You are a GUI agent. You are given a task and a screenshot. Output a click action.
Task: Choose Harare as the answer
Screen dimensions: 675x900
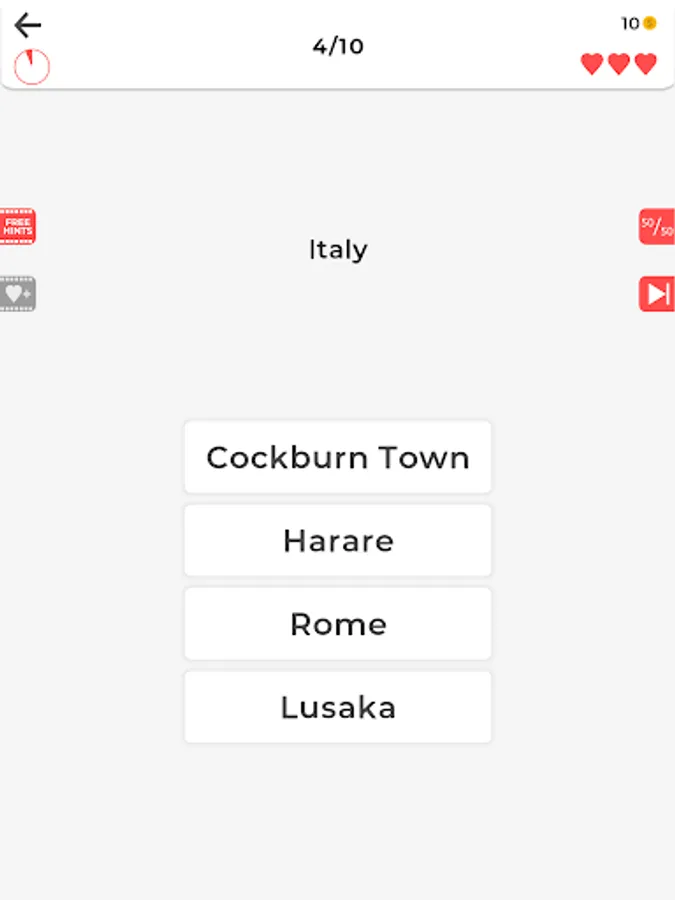click(338, 541)
